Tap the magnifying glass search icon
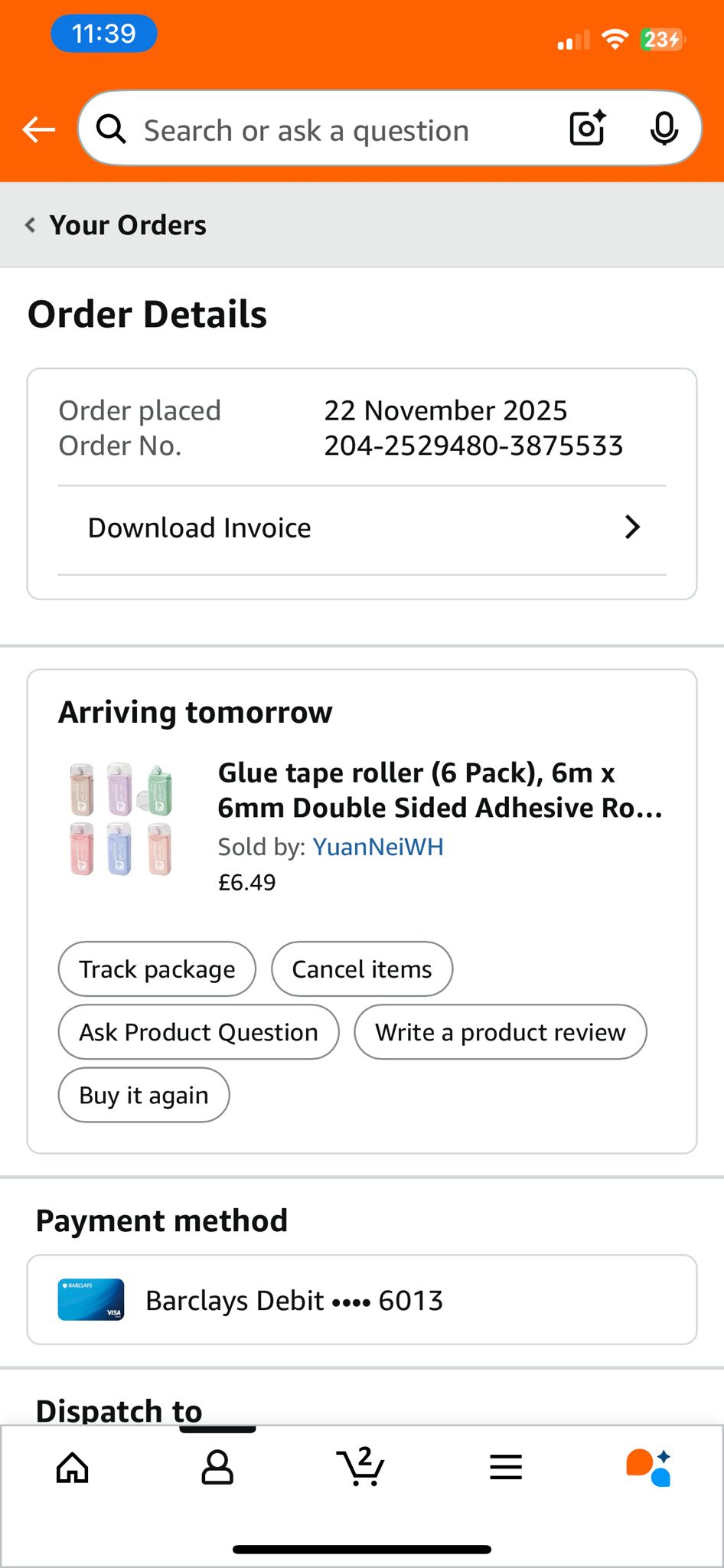The height and width of the screenshot is (1568, 724). [111, 129]
